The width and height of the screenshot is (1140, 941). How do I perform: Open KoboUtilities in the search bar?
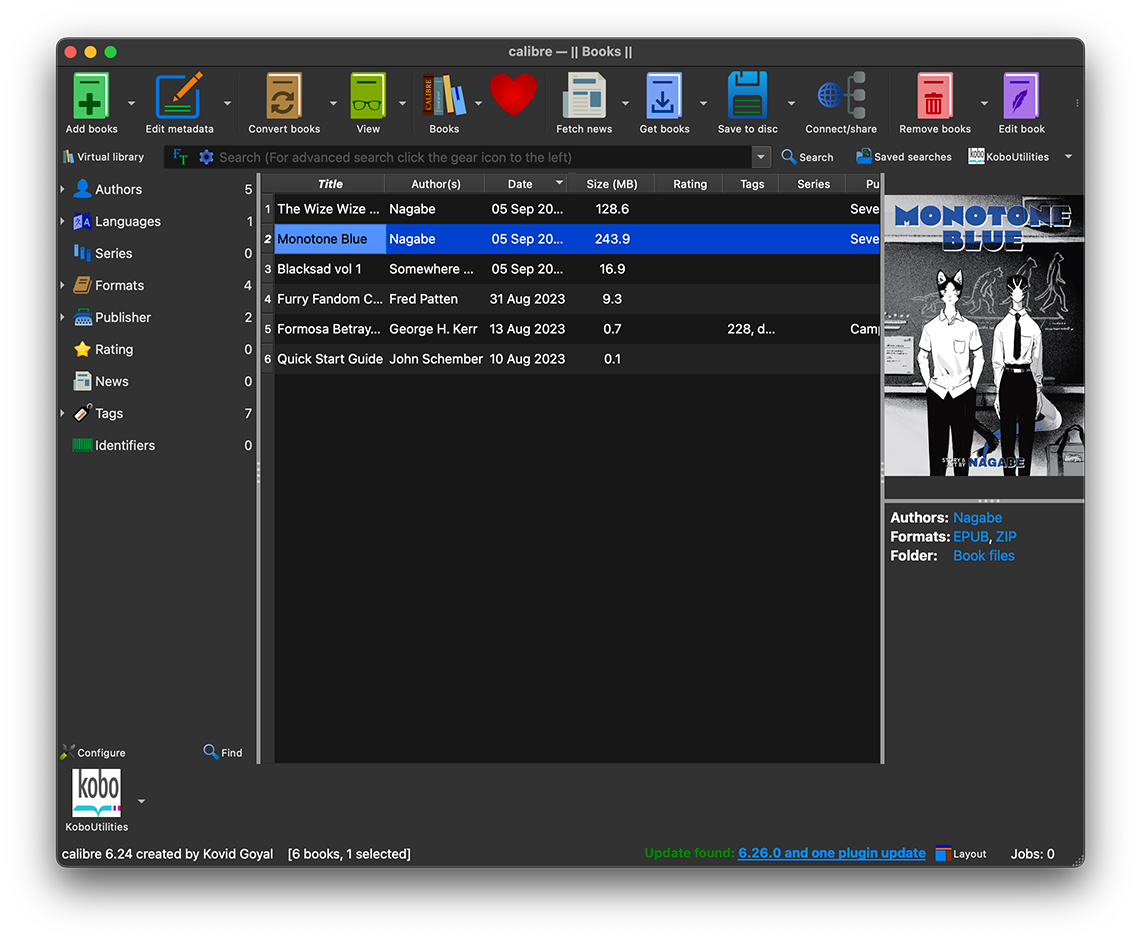click(x=1009, y=156)
